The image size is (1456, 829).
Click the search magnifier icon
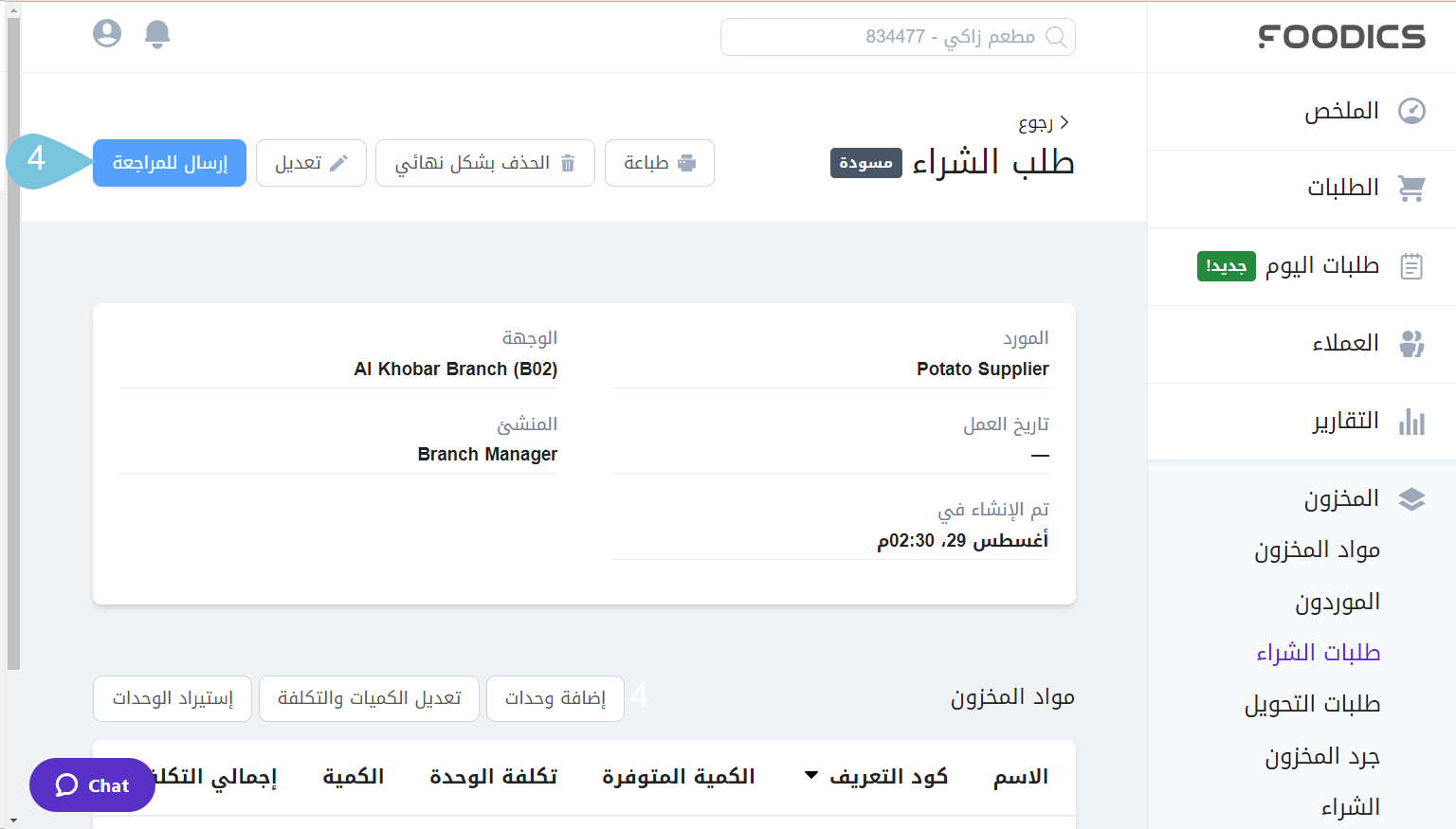[x=1055, y=37]
